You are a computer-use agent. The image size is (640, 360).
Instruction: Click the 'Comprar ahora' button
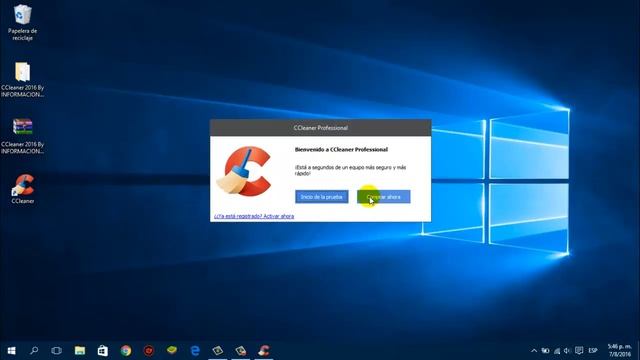coord(384,197)
